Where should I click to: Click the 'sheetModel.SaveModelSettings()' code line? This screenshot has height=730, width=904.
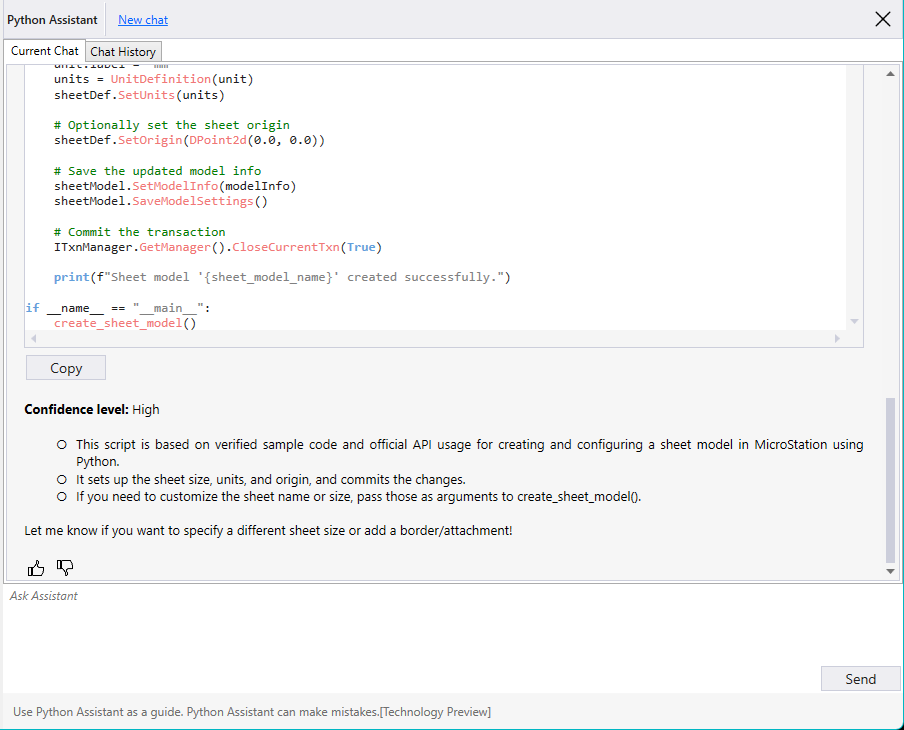(x=161, y=201)
